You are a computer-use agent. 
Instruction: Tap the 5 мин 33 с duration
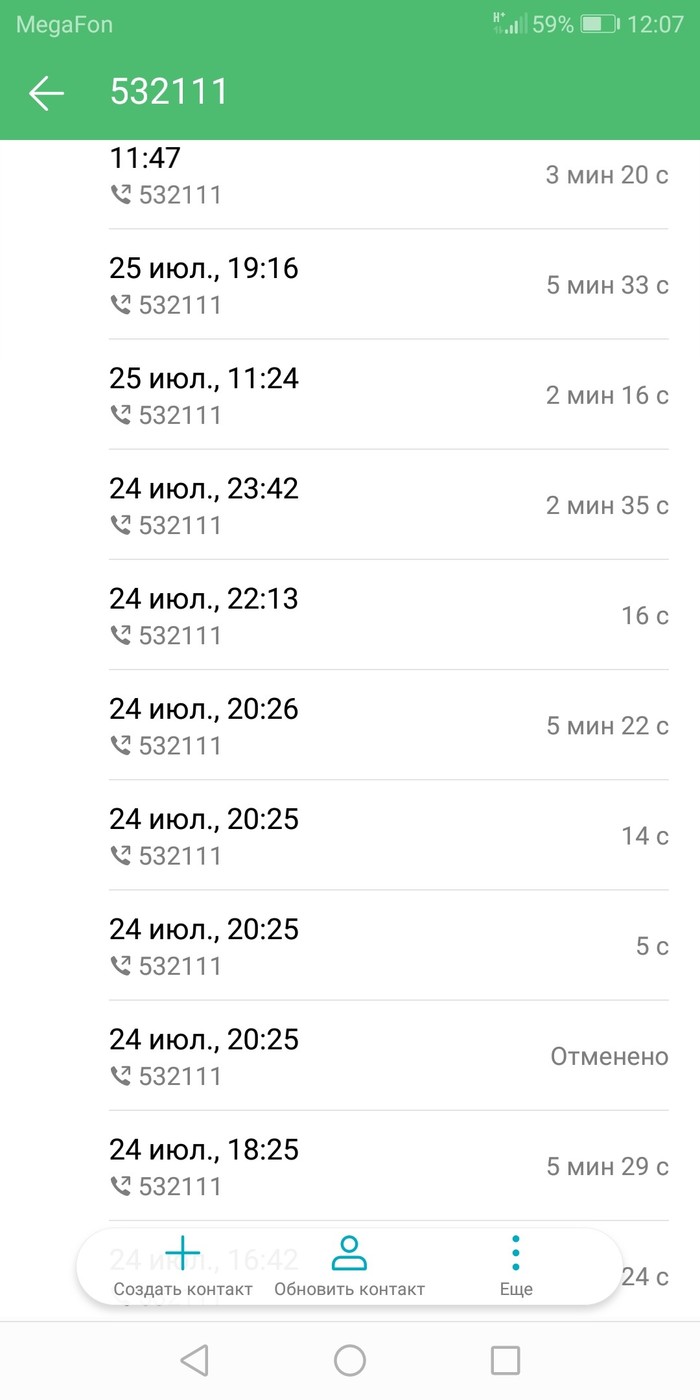click(607, 285)
